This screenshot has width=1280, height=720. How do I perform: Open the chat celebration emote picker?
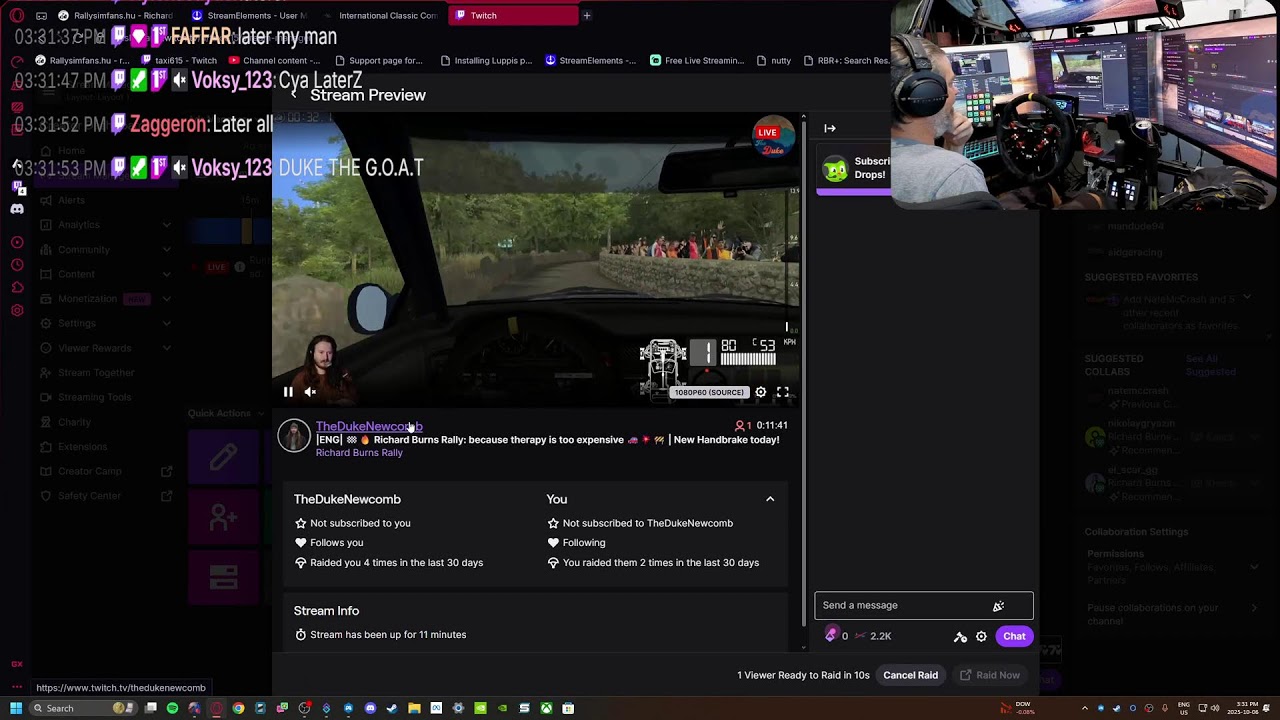click(998, 606)
